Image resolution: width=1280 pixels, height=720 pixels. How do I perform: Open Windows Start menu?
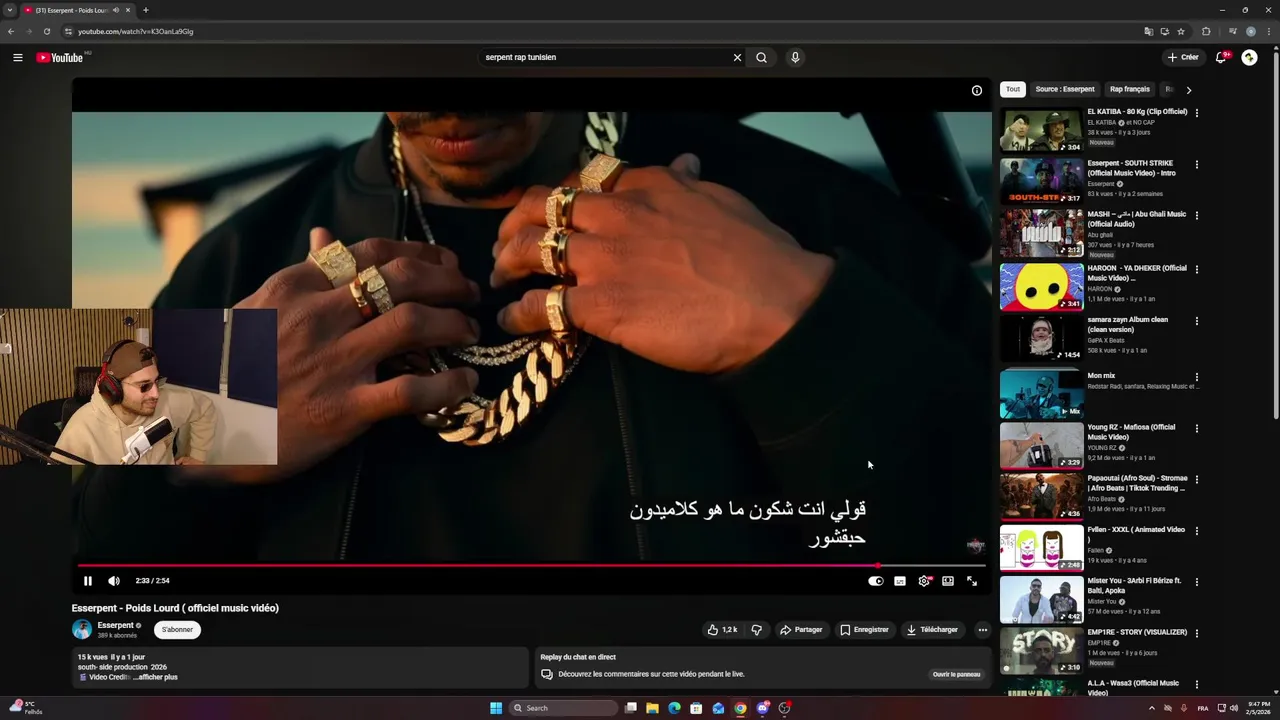(496, 708)
